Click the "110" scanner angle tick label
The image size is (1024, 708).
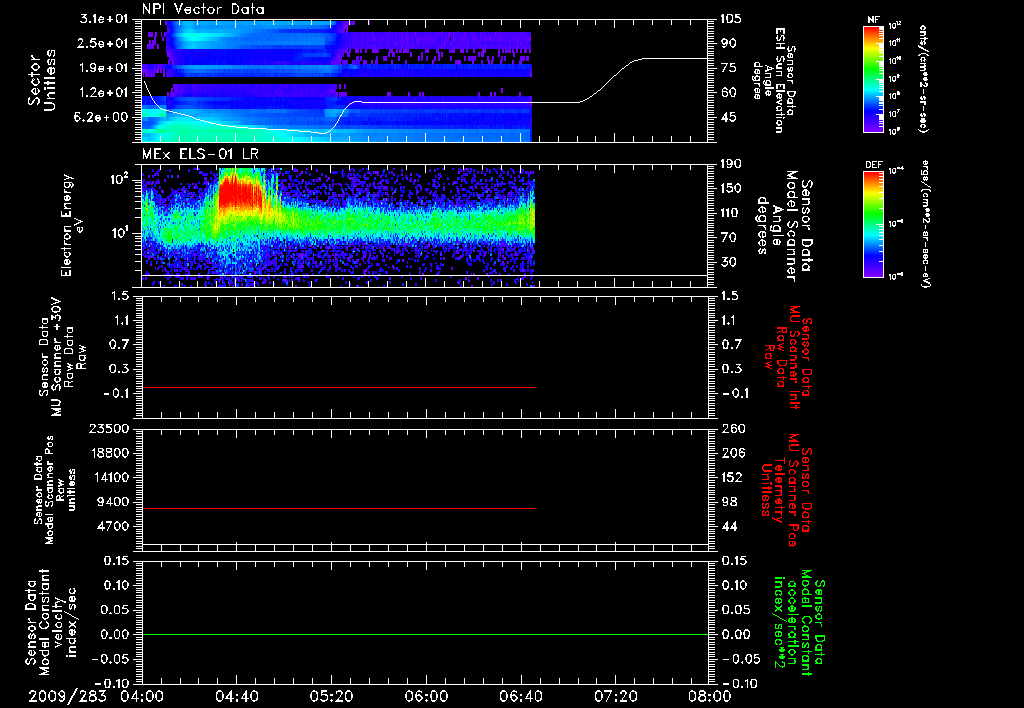point(731,213)
